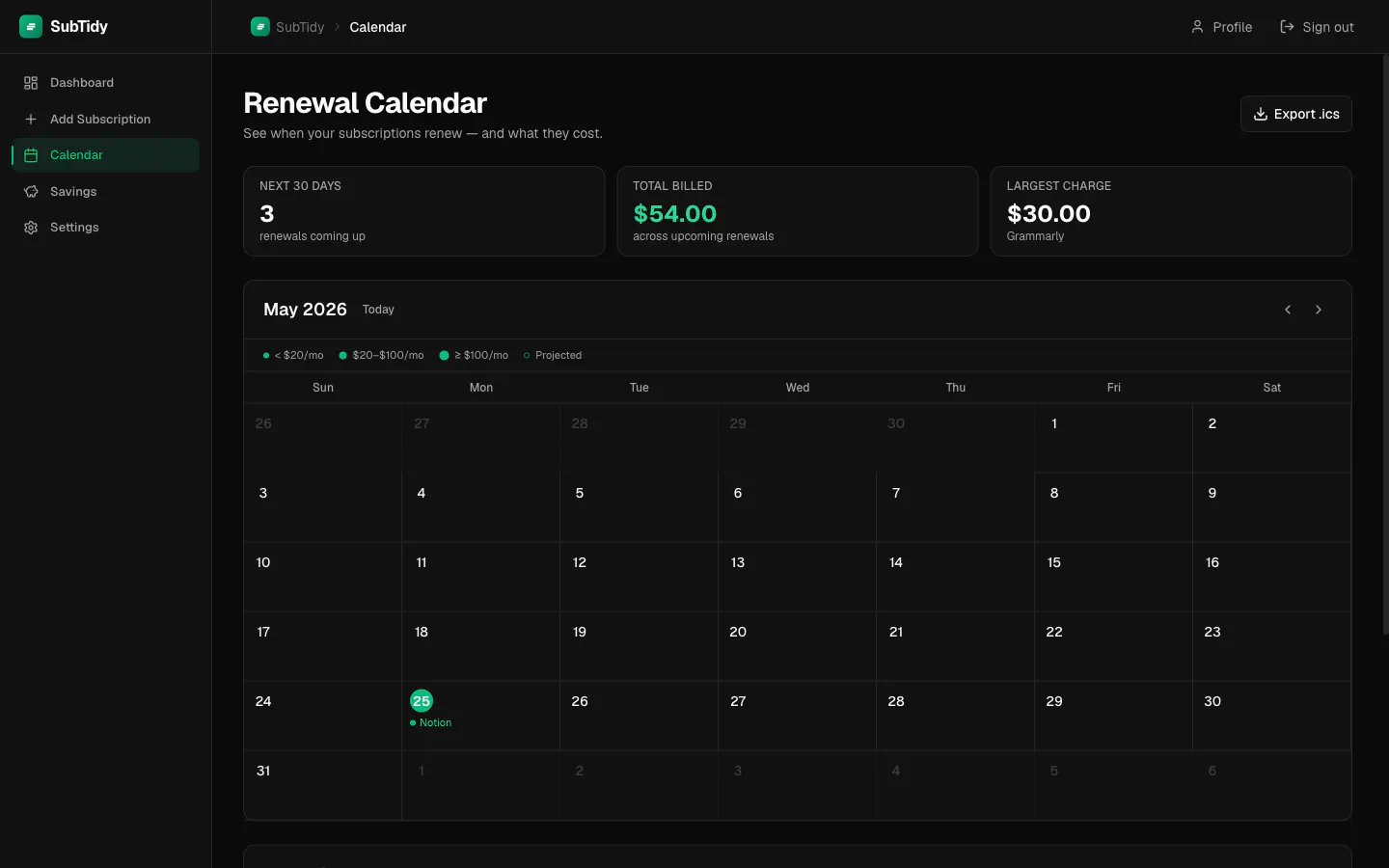Click the gear icon for Settings

pos(31,228)
